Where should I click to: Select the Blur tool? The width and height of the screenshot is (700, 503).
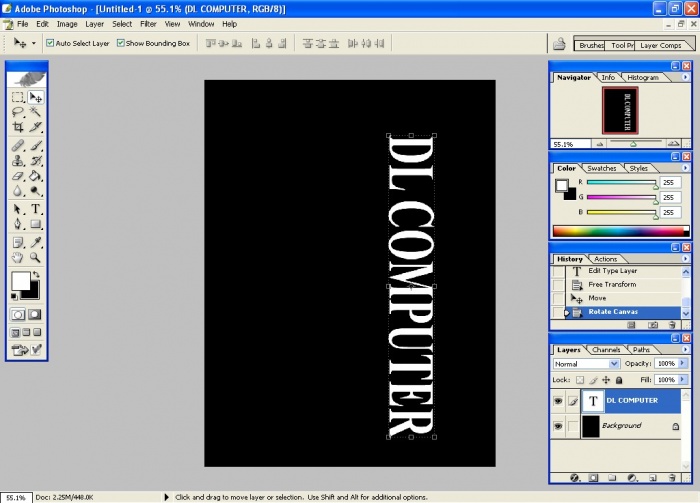[x=18, y=191]
